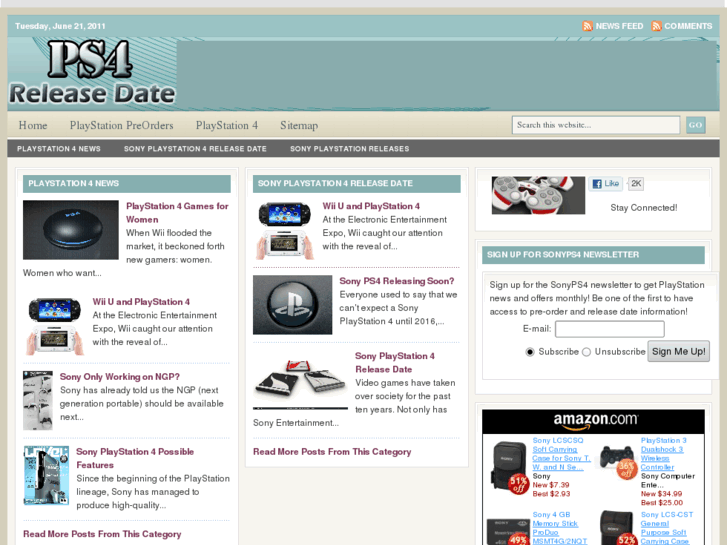
Task: Click the News Feed RSS icon
Action: tap(587, 26)
